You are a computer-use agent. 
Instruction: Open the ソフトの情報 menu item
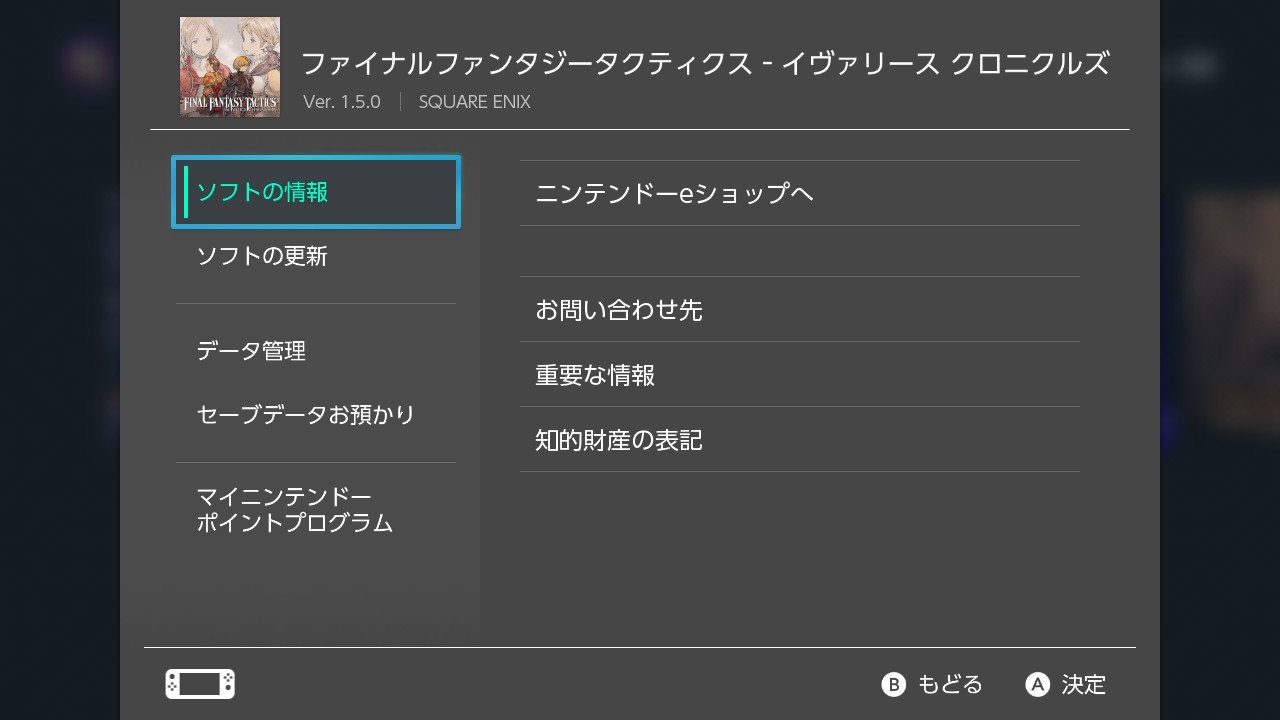click(x=316, y=192)
